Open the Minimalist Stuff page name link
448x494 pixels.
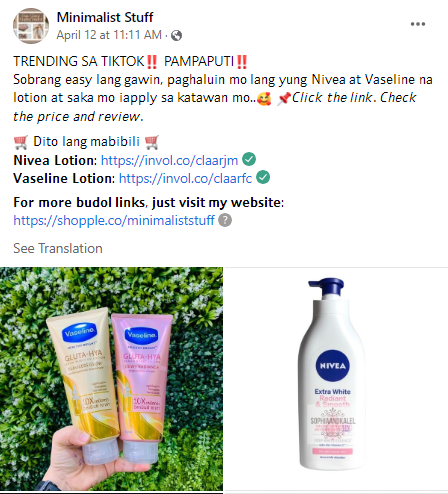[105, 17]
